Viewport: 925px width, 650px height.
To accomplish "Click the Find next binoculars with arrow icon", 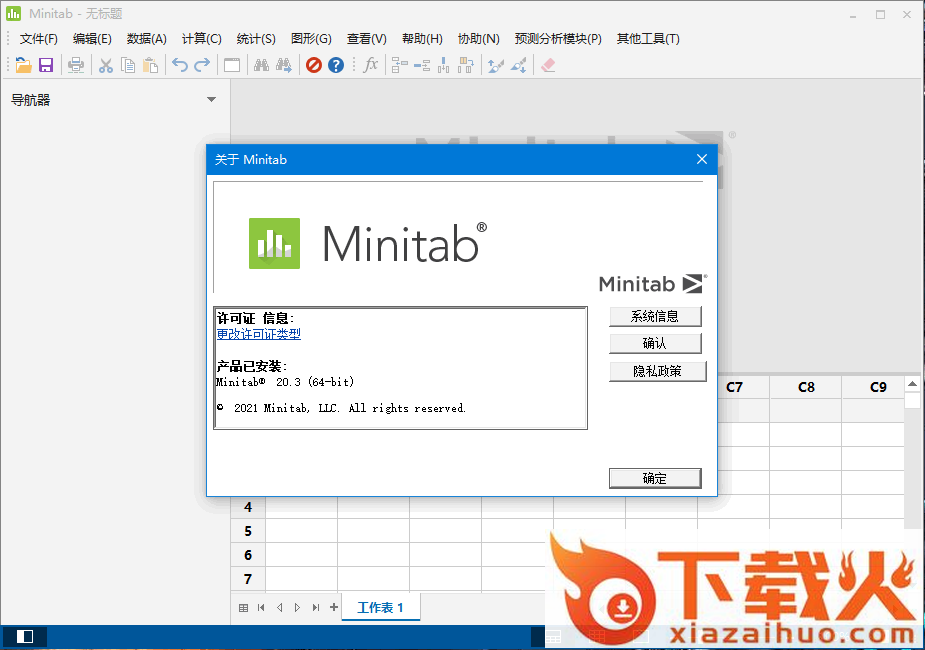I will 284,65.
